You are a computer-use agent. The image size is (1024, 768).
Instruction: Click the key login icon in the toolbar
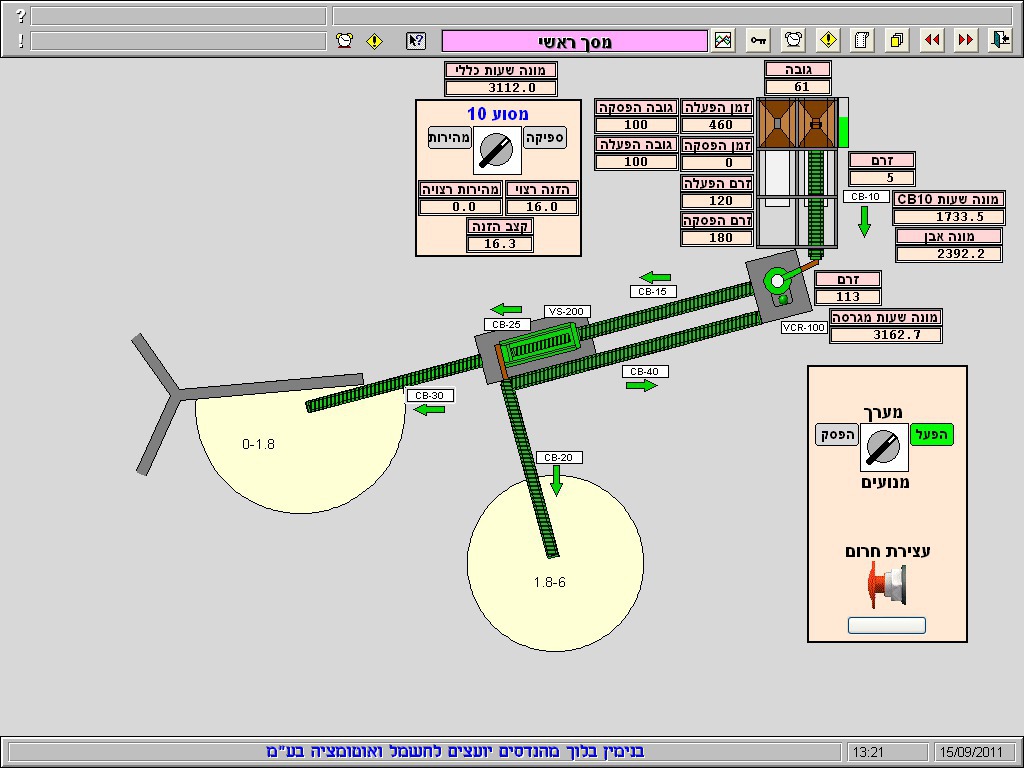[x=759, y=40]
